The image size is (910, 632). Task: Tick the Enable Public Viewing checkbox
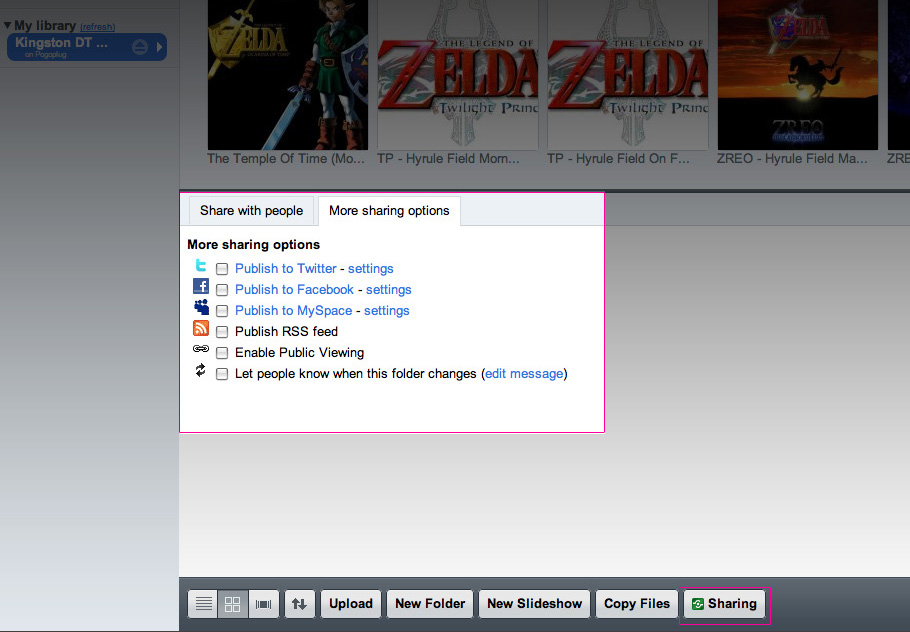pos(222,353)
